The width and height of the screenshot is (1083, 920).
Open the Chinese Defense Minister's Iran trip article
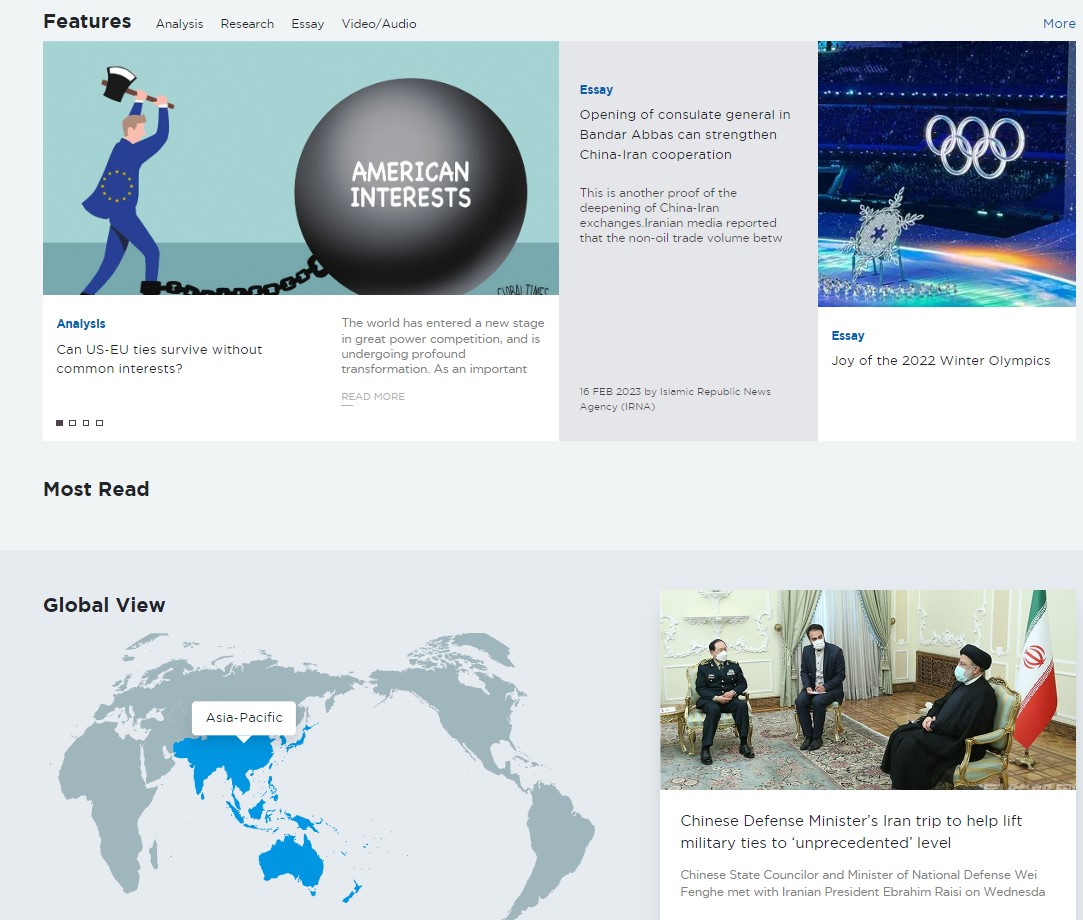851,832
